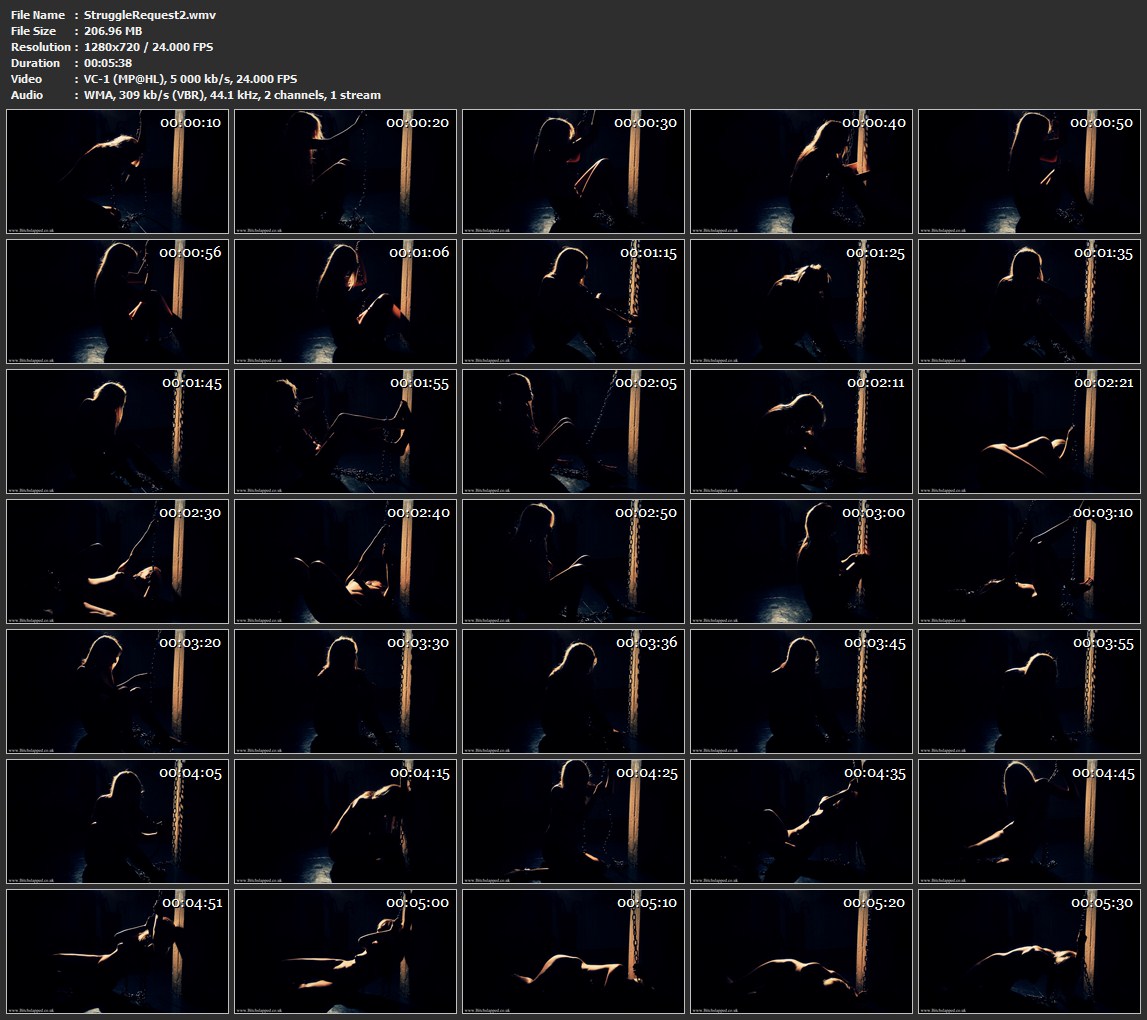Viewport: 1147px width, 1020px height.
Task: Open the frame at timestamp 00:01:25
Action: (802, 301)
